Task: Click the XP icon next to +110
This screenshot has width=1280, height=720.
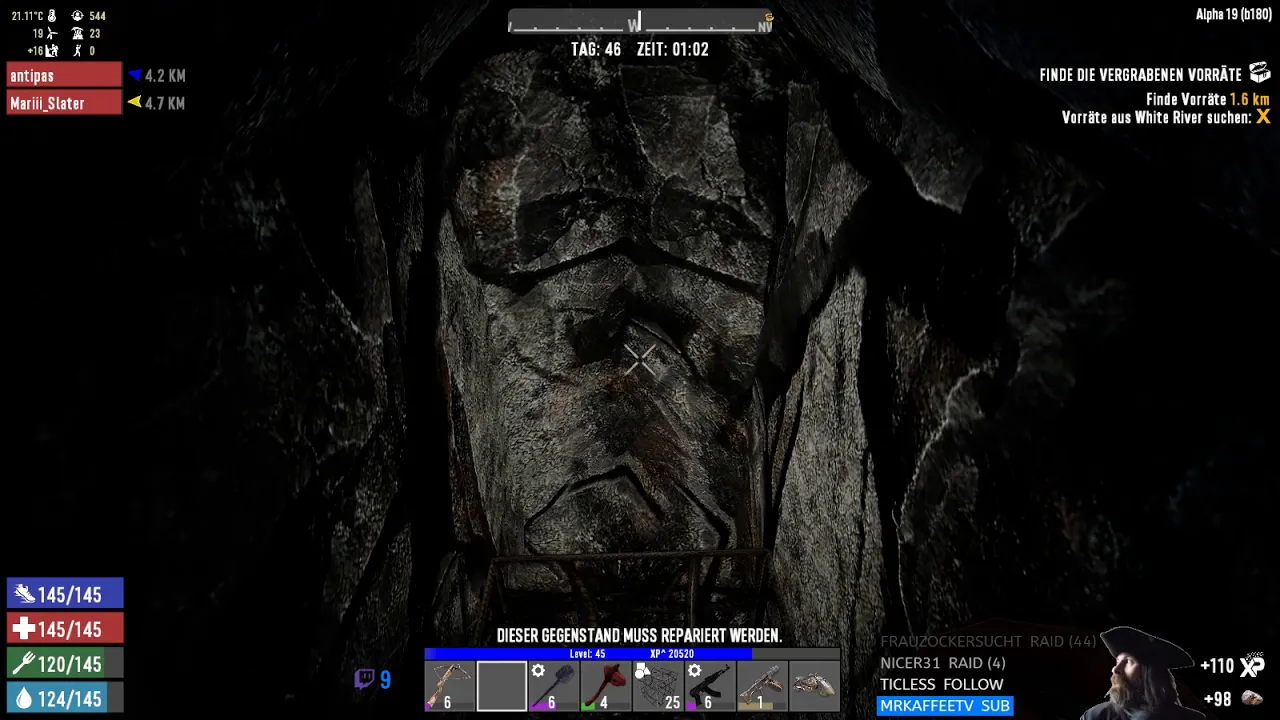Action: (x=1253, y=665)
